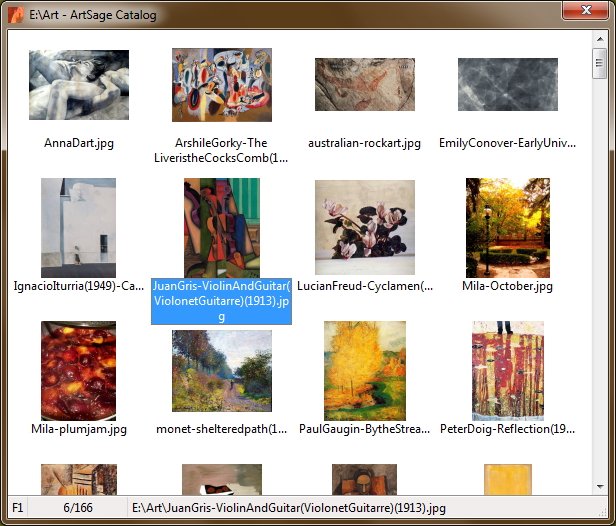Click the AnnaDart.jpg file name
Screen dimensions: 616x526
[79, 143]
